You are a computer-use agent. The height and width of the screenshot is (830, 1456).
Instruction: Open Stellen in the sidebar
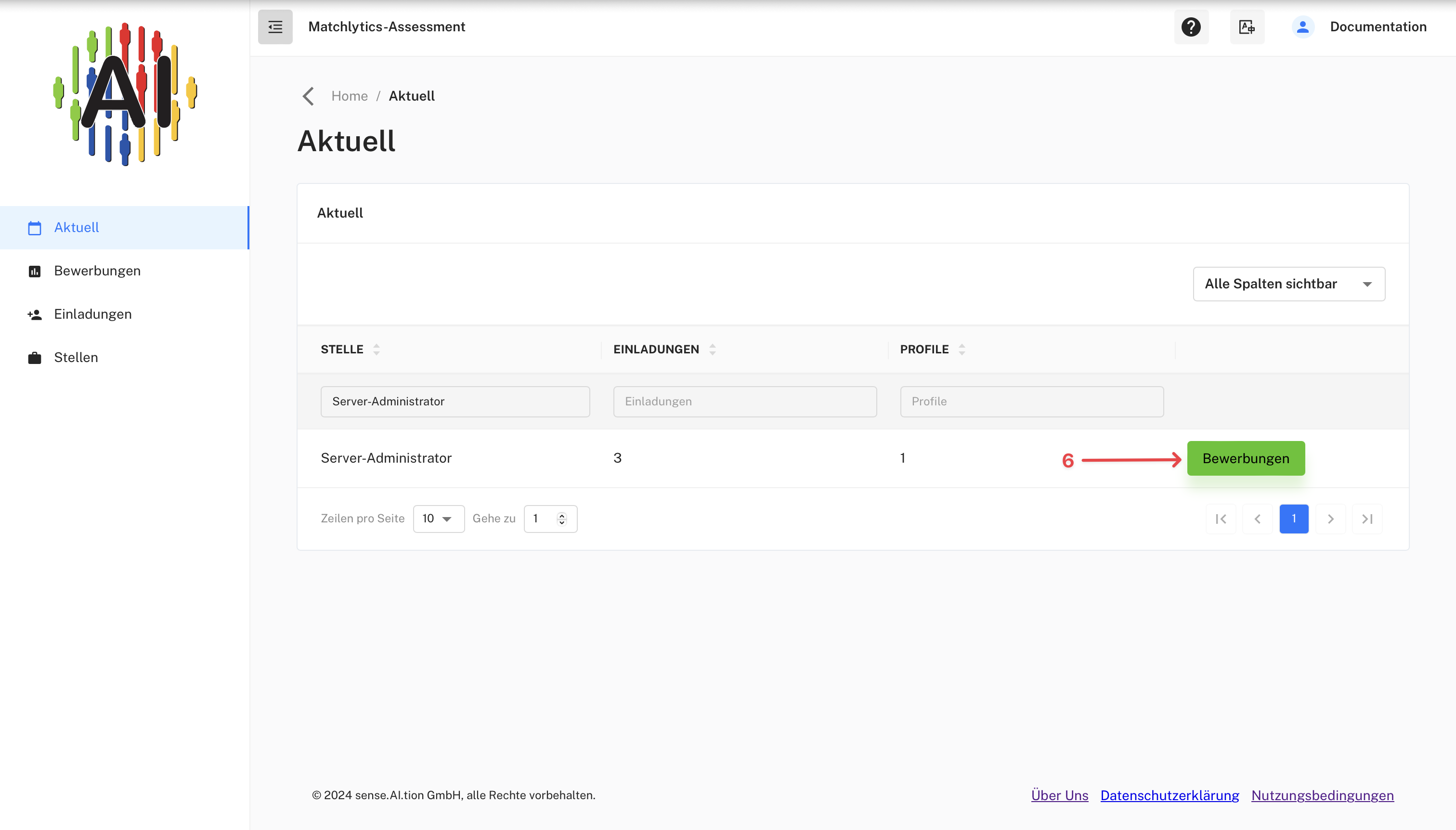point(124,357)
